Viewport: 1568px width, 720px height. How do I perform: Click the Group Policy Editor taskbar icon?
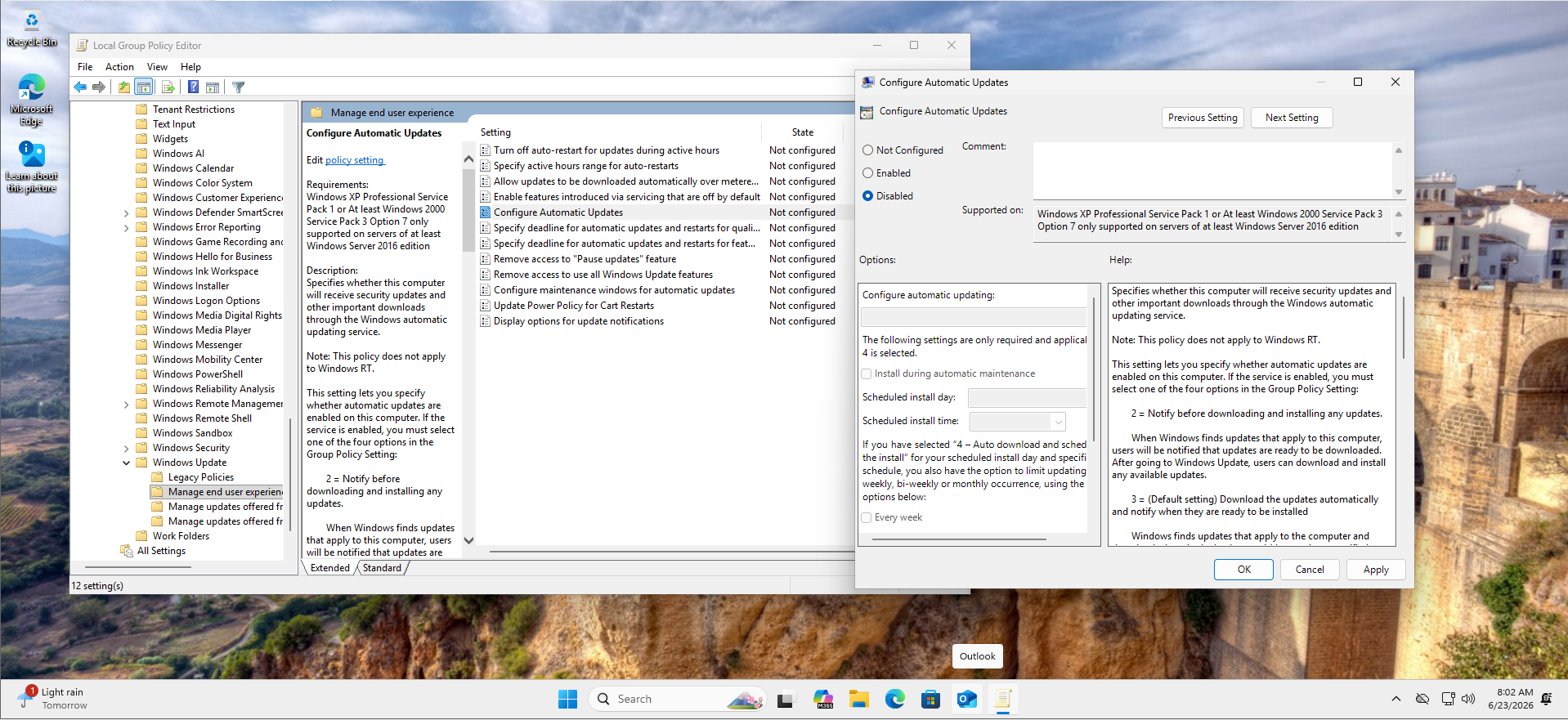pos(1003,700)
